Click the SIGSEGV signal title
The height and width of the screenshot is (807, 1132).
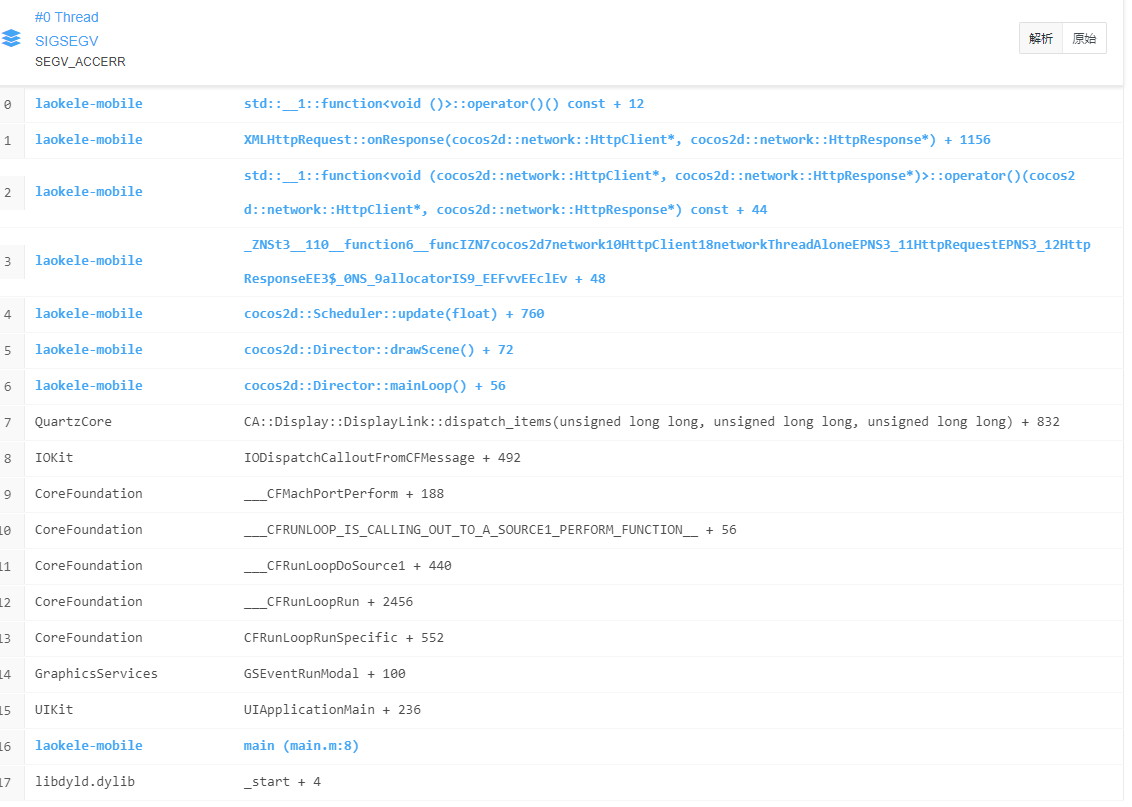click(x=66, y=41)
